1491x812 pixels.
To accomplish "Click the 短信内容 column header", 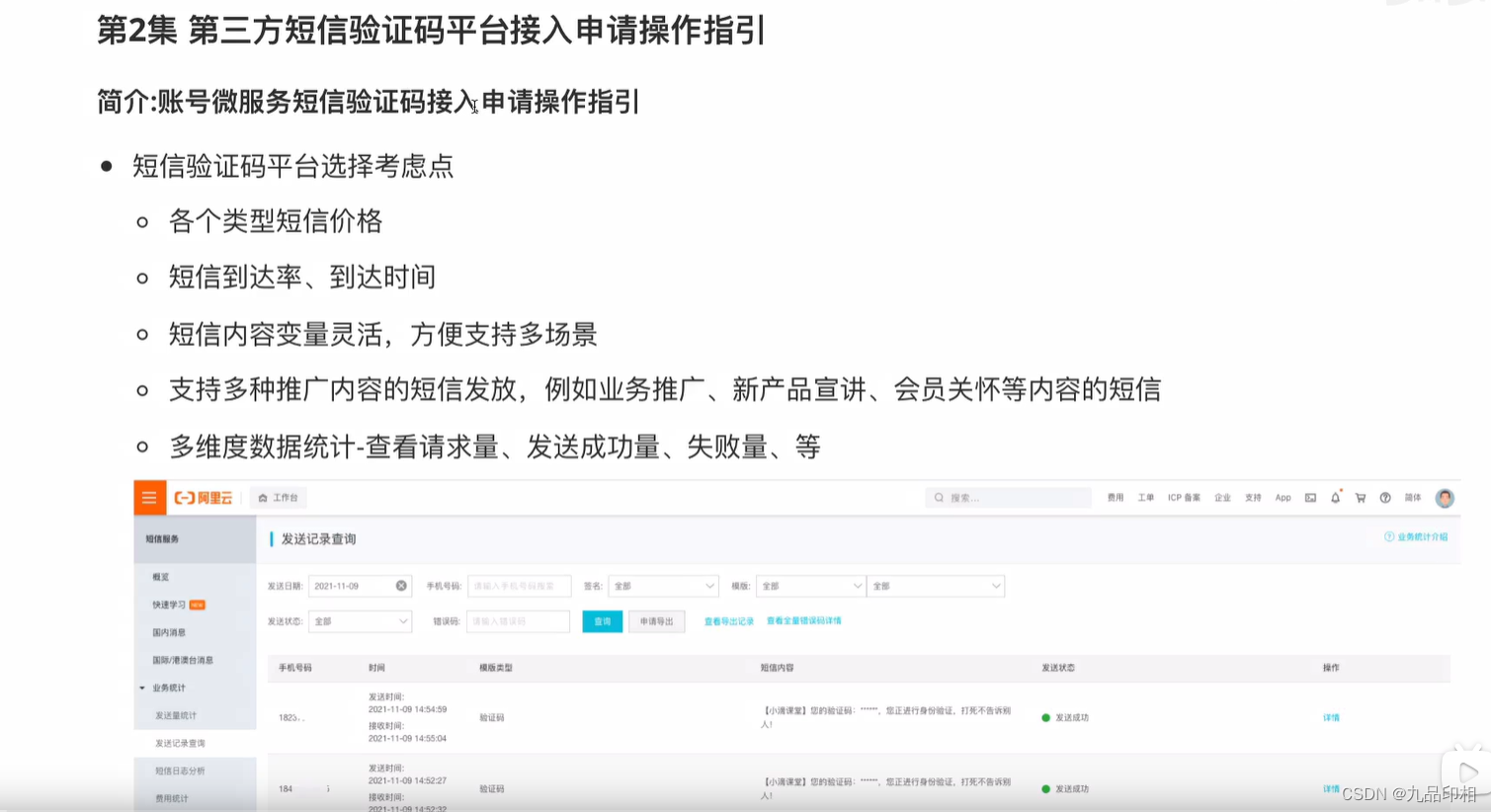I will (777, 668).
